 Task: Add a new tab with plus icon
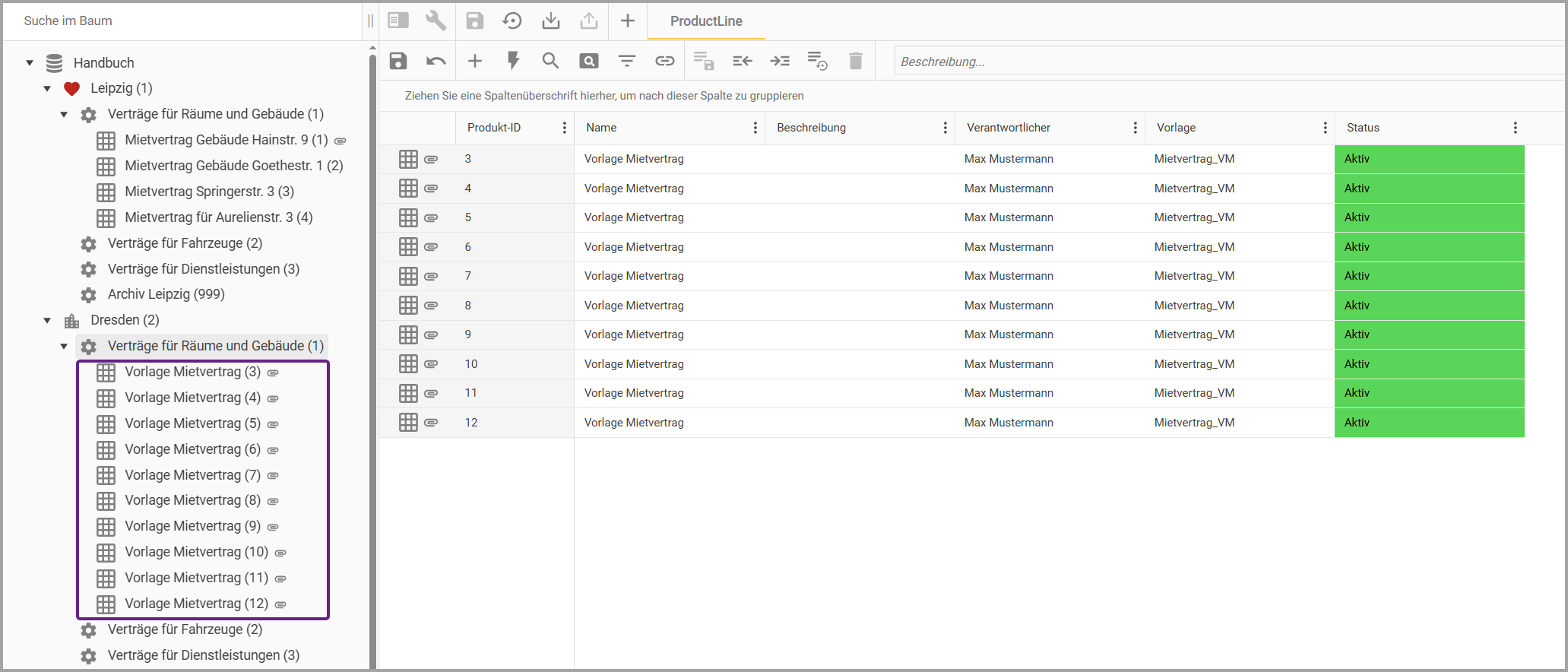coord(627,21)
